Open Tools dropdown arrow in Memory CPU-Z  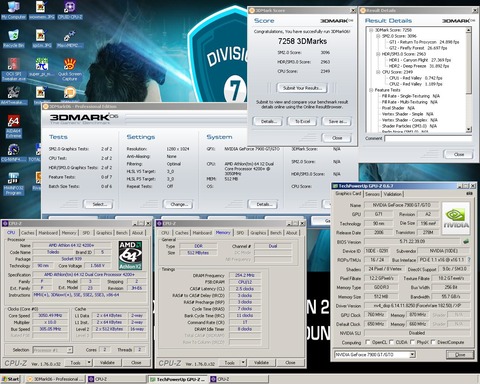coord(243,362)
